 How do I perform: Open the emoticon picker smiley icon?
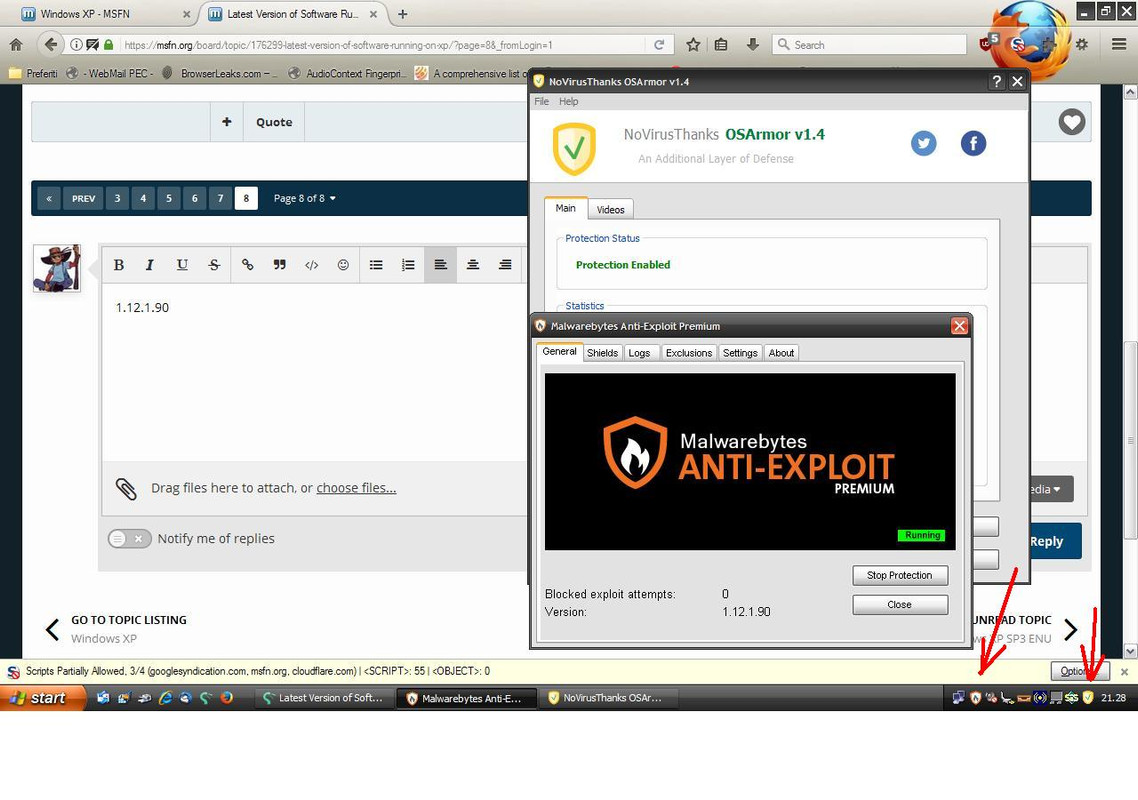(343, 265)
